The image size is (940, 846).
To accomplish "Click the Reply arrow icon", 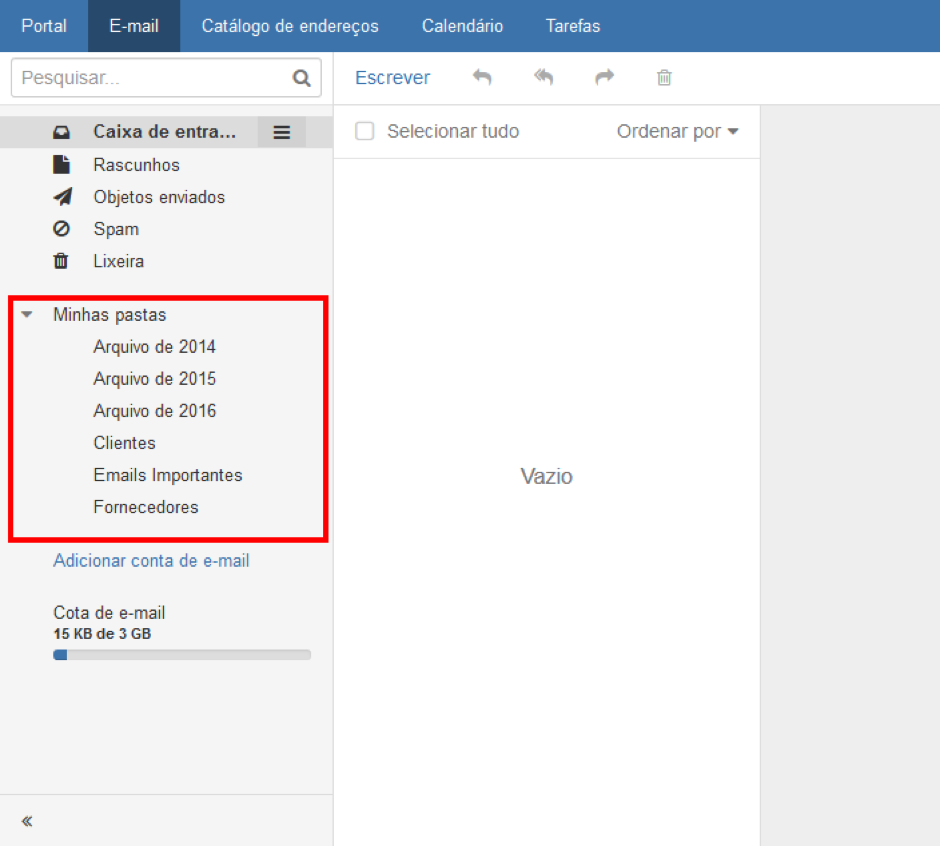I will click(x=482, y=78).
